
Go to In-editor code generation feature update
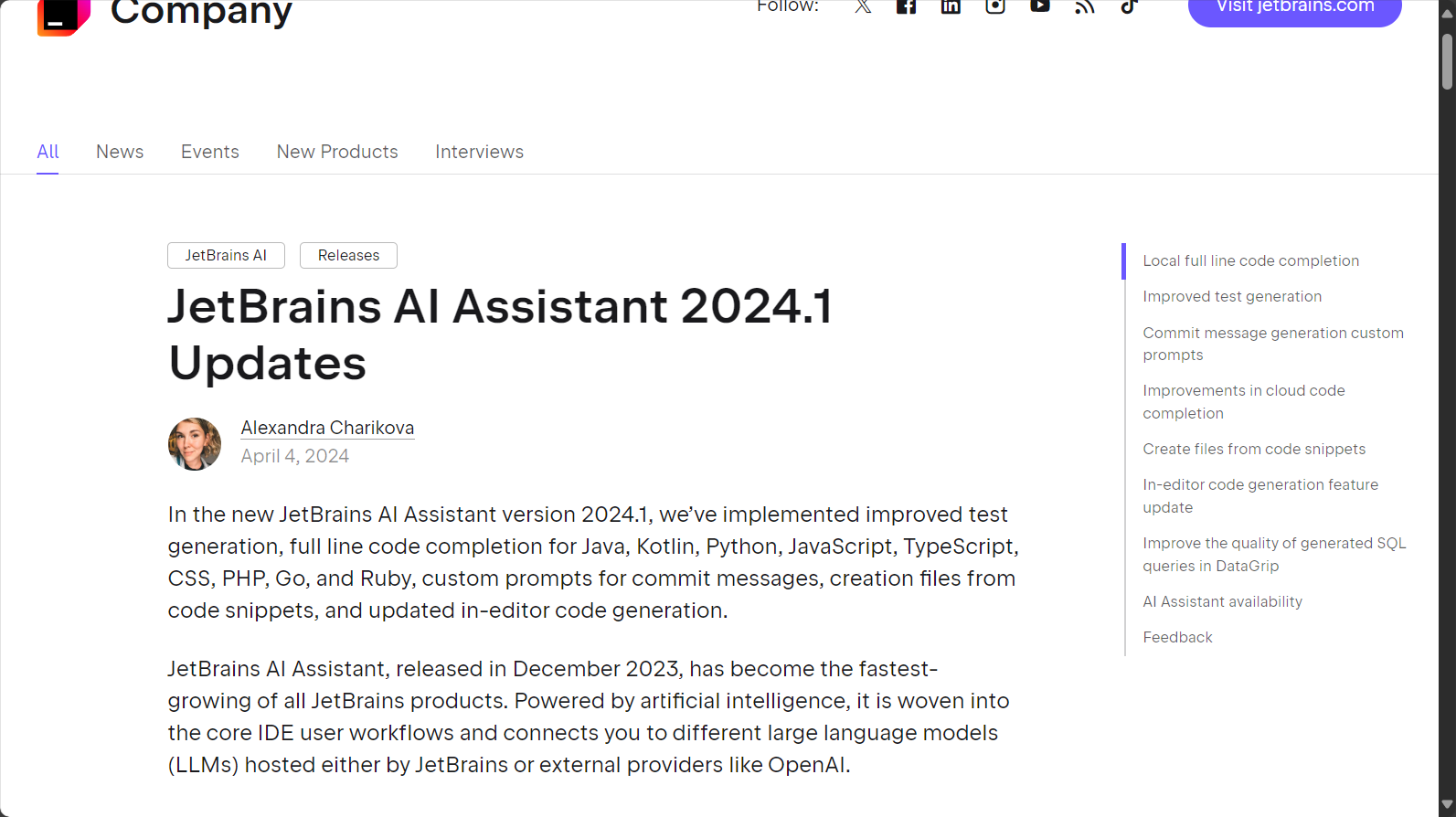pos(1260,495)
